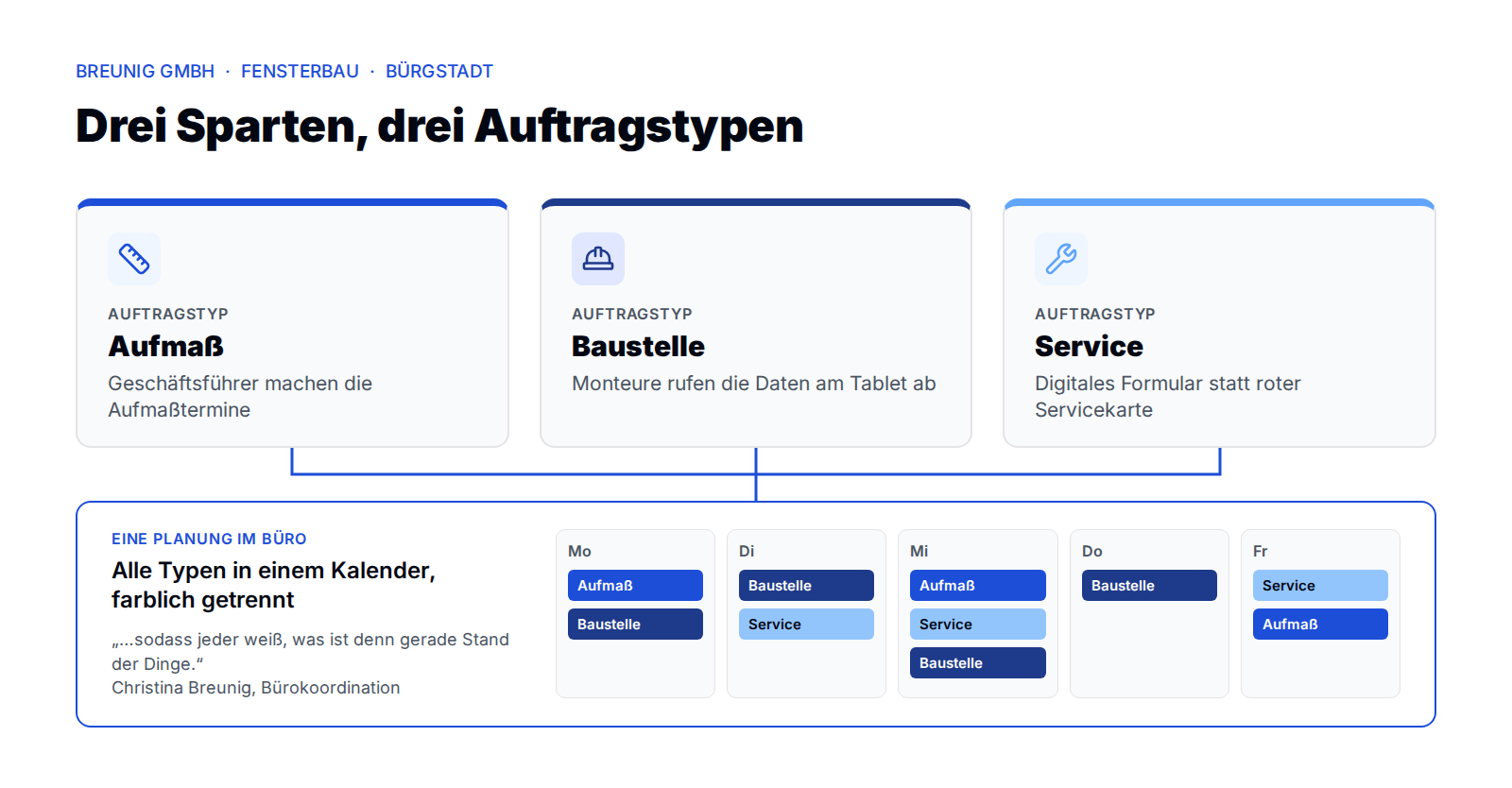Click "Geschäftsführer machen die Aufmaßtermine" text
Viewport: 1512px width, 788px height.
[240, 397]
